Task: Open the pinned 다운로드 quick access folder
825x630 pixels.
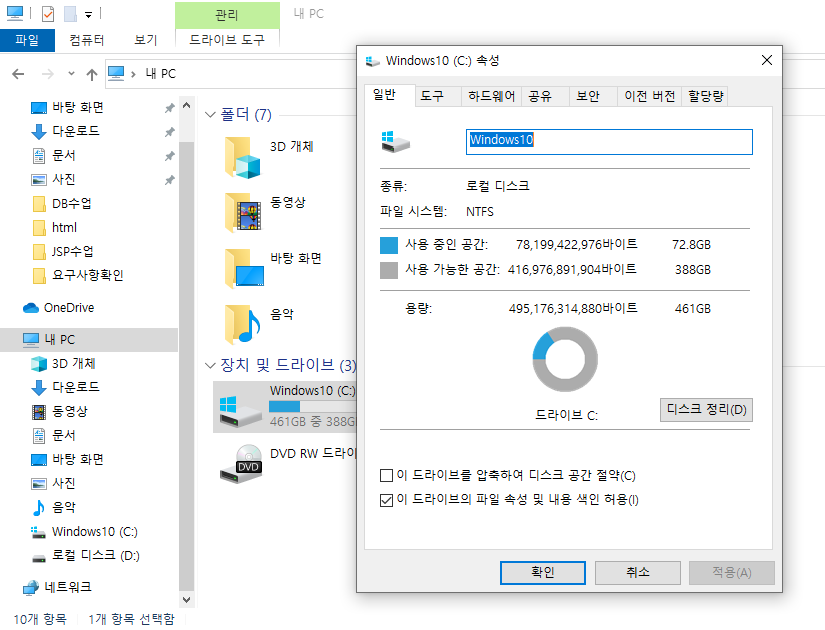Action: [x=76, y=131]
